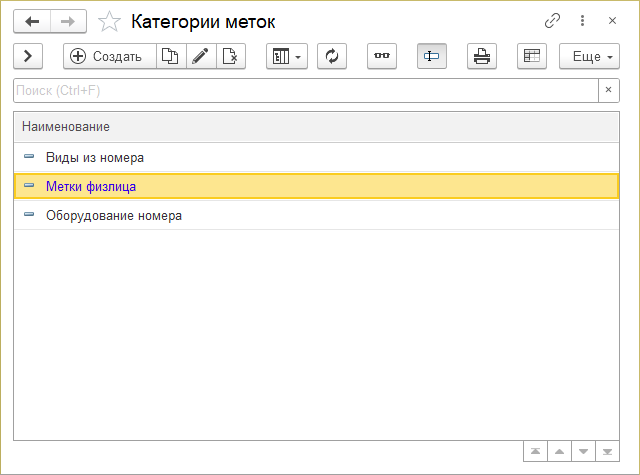
Task: Clear the search field with the x button
Action: 608,91
